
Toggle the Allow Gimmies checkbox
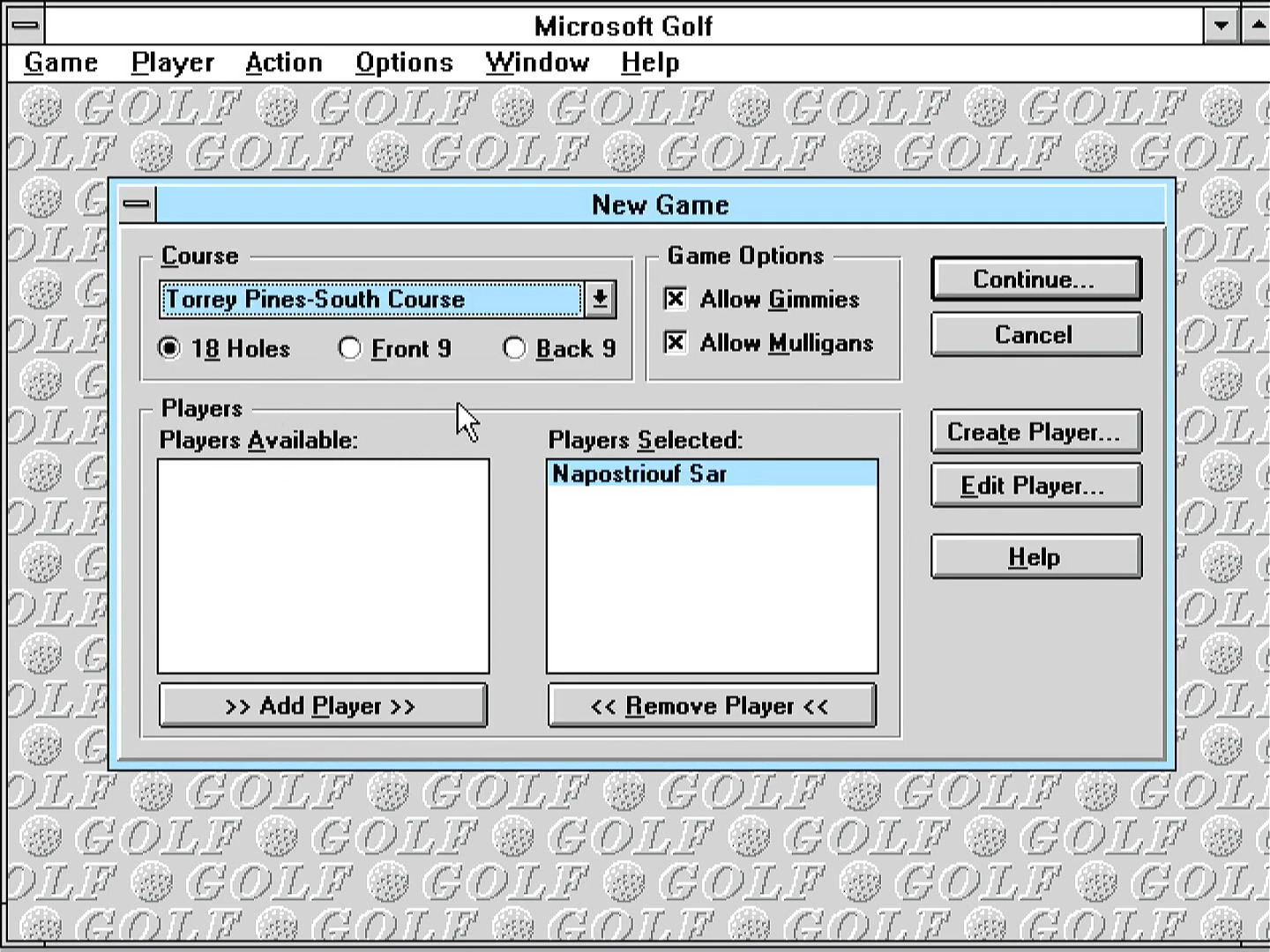tap(676, 299)
